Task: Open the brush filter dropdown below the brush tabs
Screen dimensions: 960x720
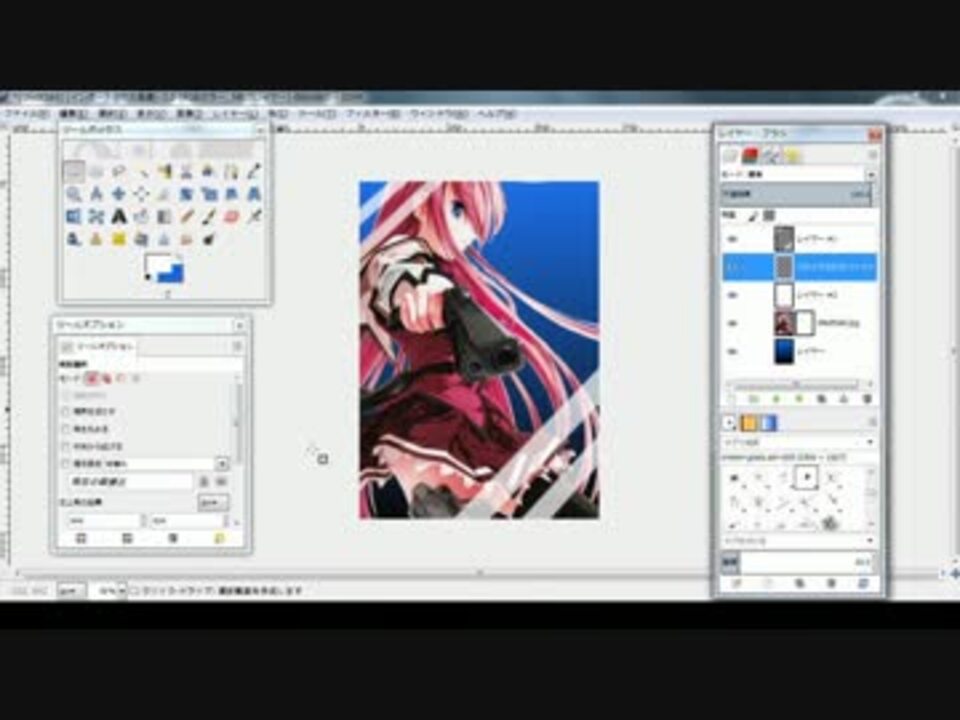Action: 800,442
